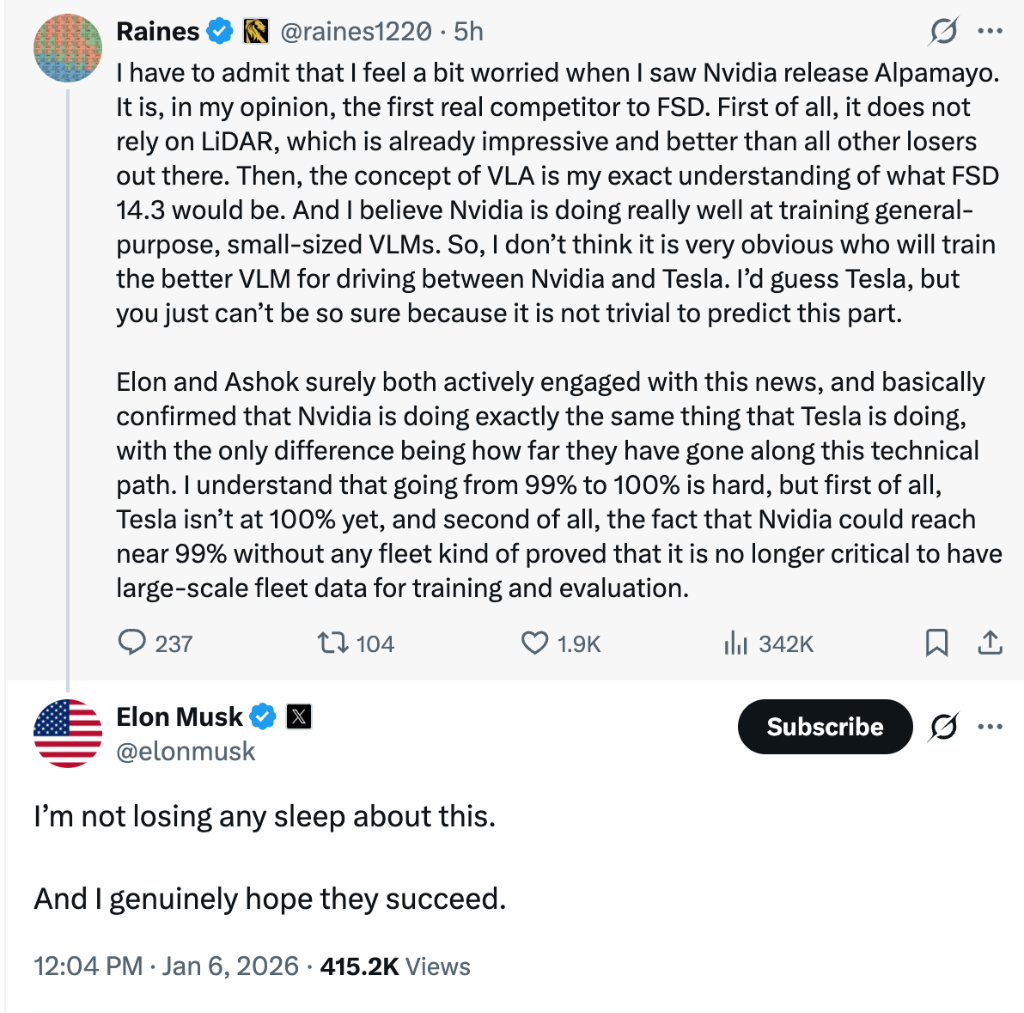Open Raines' profile picture
Screen dimensions: 1024x1013
(68, 48)
